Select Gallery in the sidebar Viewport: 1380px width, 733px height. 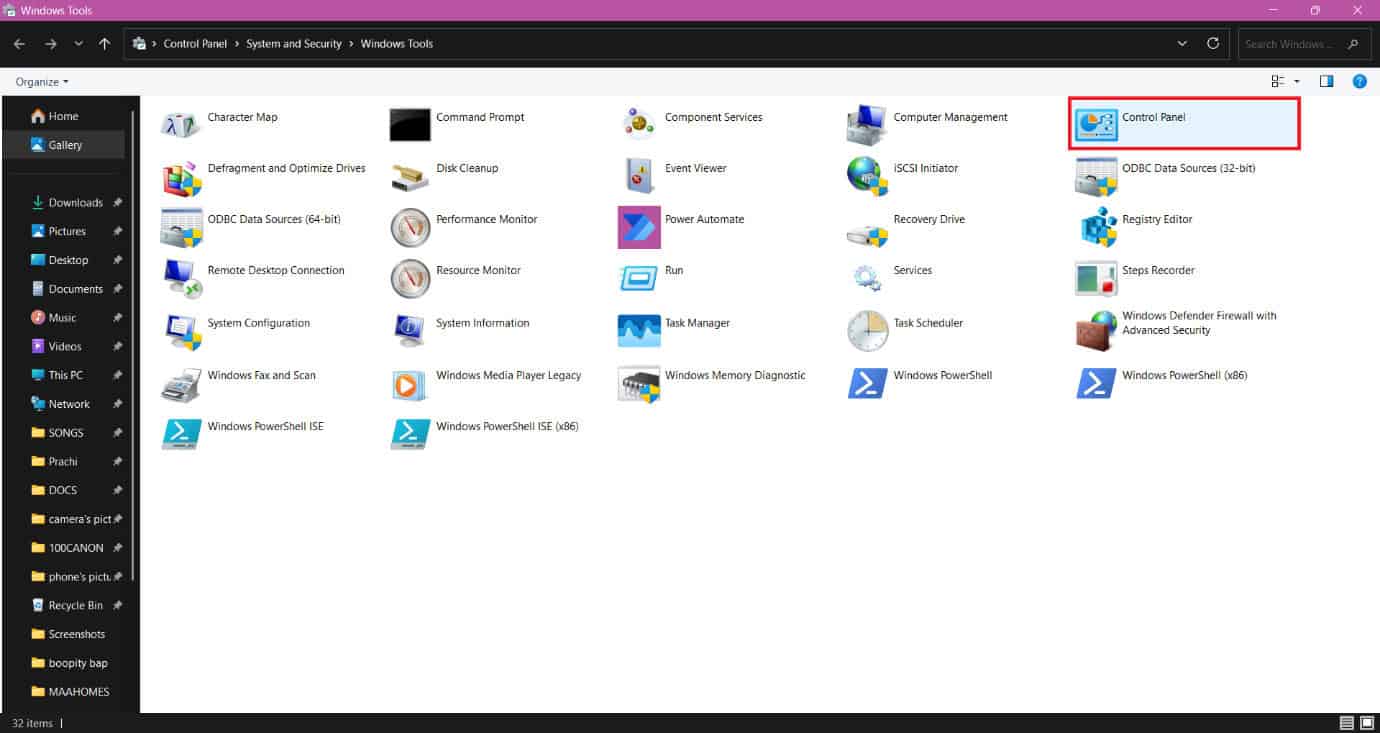click(x=64, y=145)
